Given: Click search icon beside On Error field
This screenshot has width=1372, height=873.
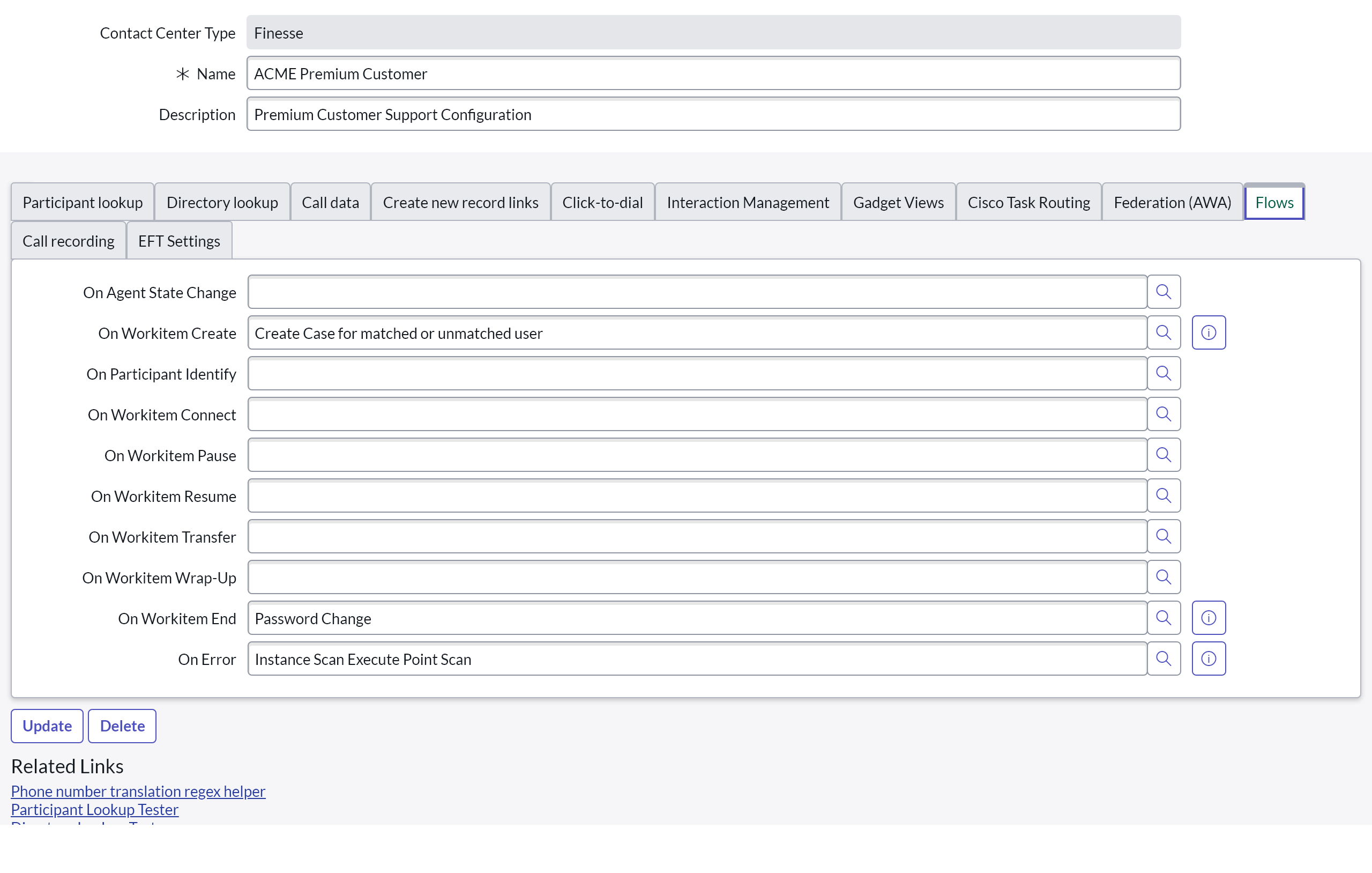Looking at the screenshot, I should point(1163,659).
